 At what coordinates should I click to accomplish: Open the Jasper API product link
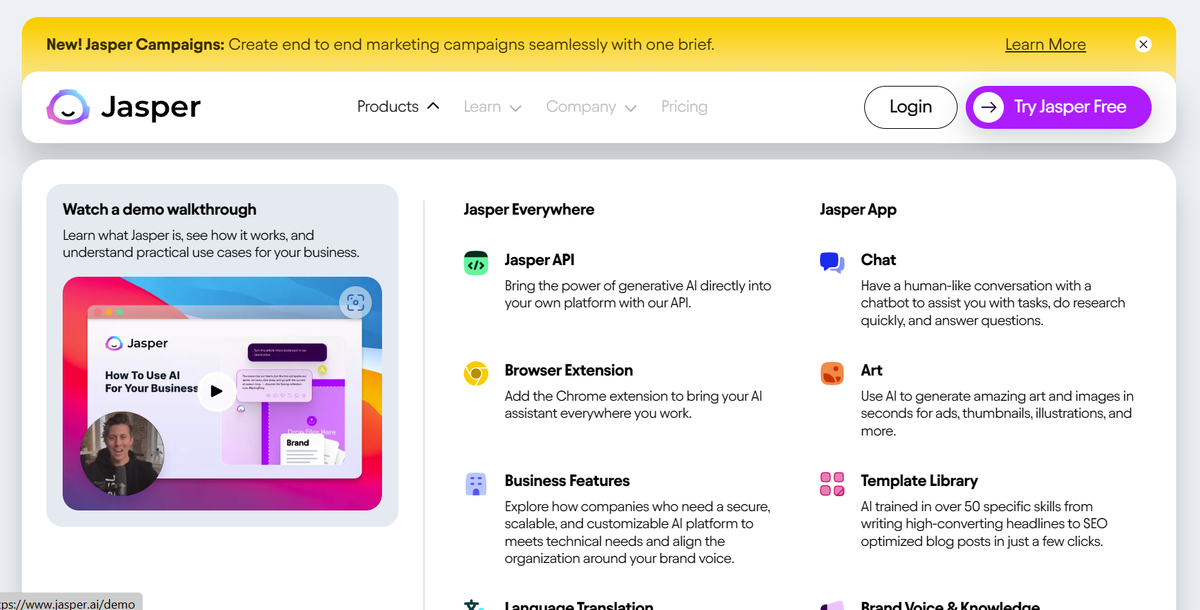(x=539, y=260)
